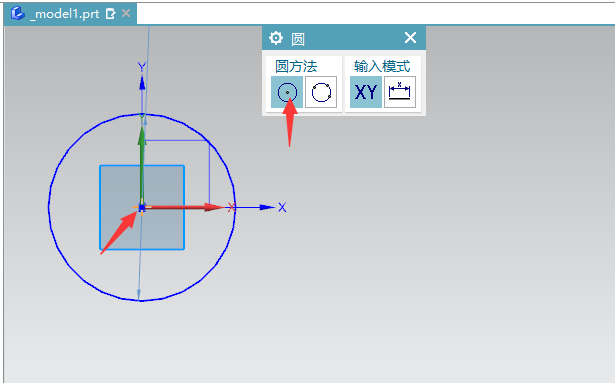Select the blue X axis label
The width and height of the screenshot is (615, 383).
click(x=282, y=207)
